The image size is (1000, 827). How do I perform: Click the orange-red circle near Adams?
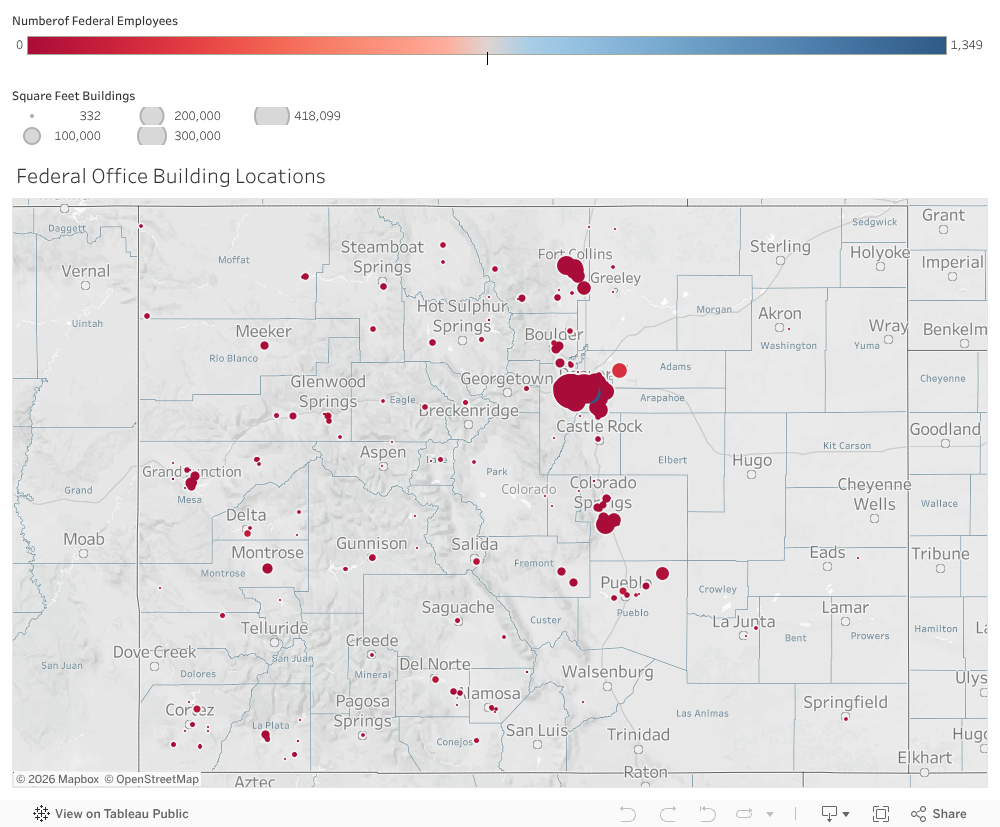pos(619,370)
